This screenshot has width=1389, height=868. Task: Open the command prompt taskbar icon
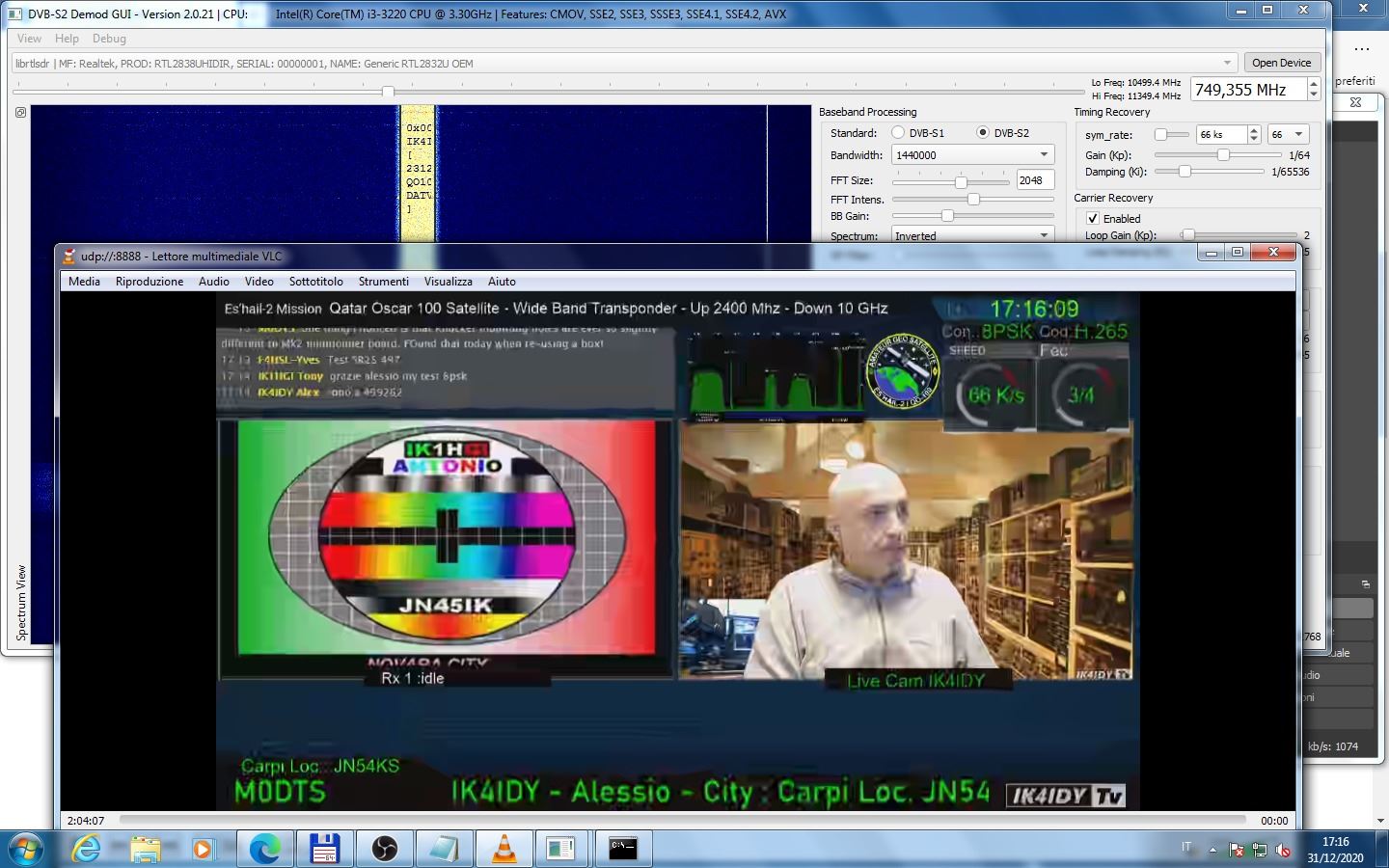click(623, 849)
